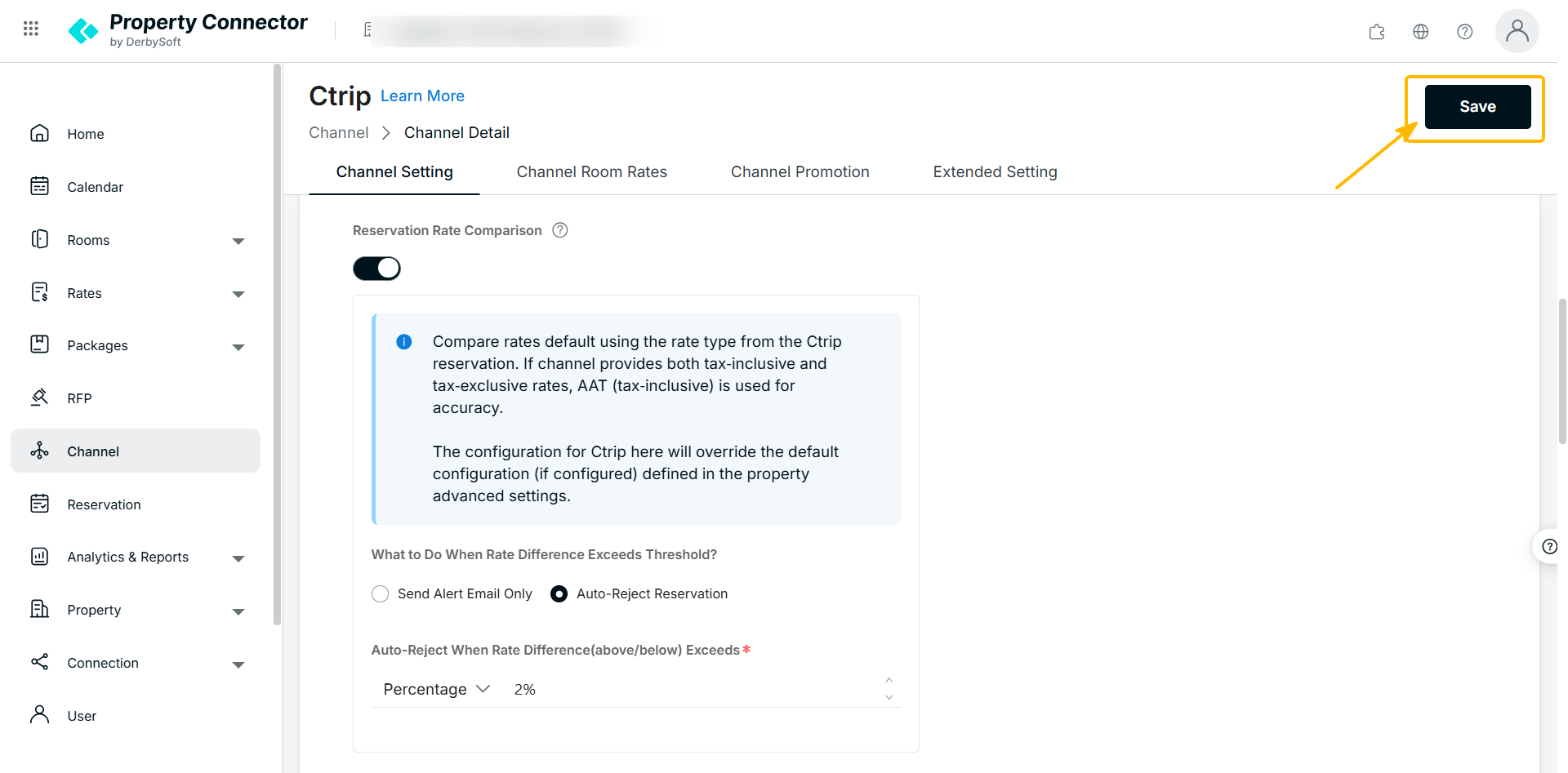Switch to Extended Setting tab

pos(996,172)
